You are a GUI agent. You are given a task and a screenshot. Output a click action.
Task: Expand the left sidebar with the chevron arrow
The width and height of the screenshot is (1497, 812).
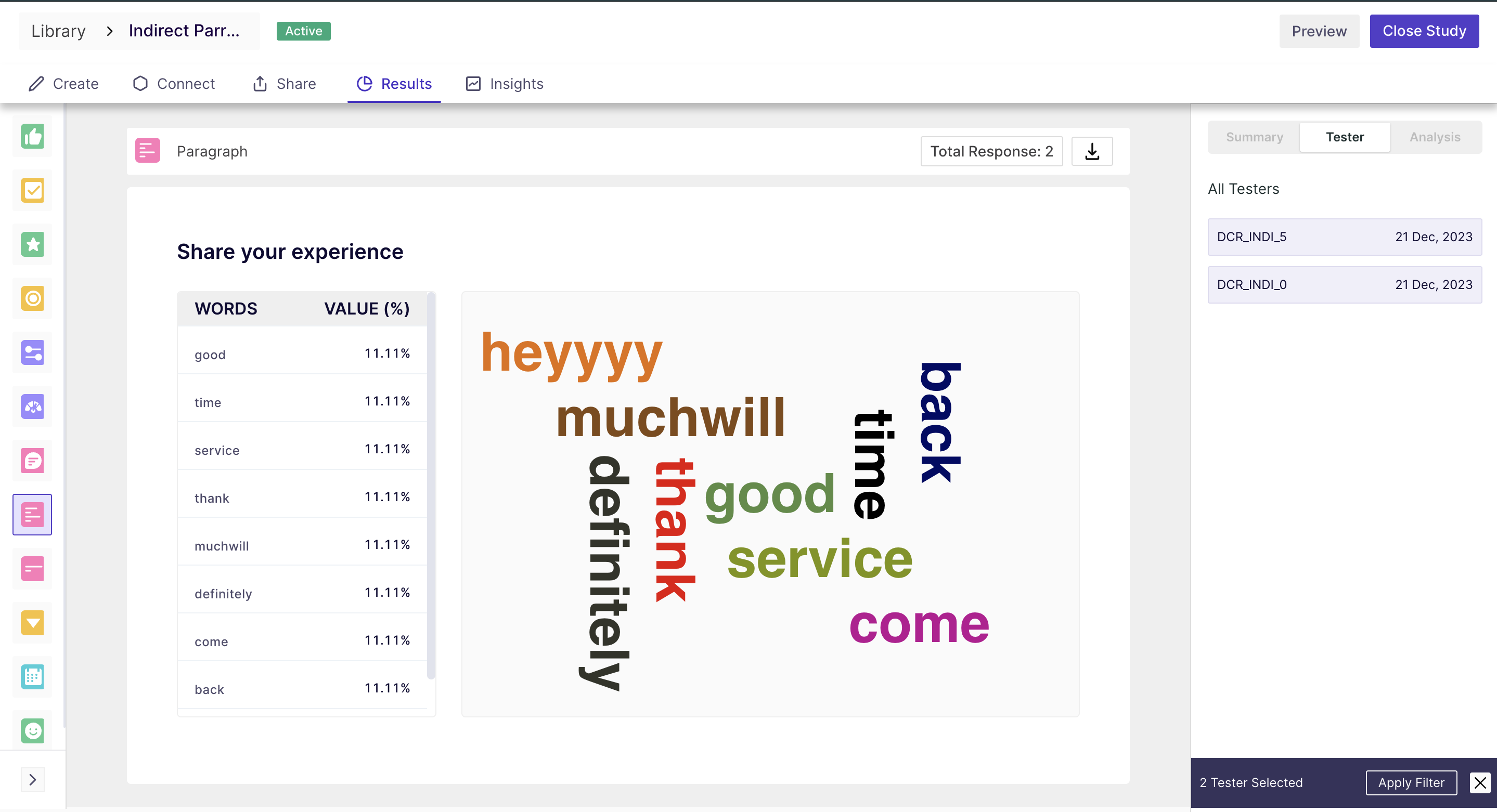click(x=33, y=779)
